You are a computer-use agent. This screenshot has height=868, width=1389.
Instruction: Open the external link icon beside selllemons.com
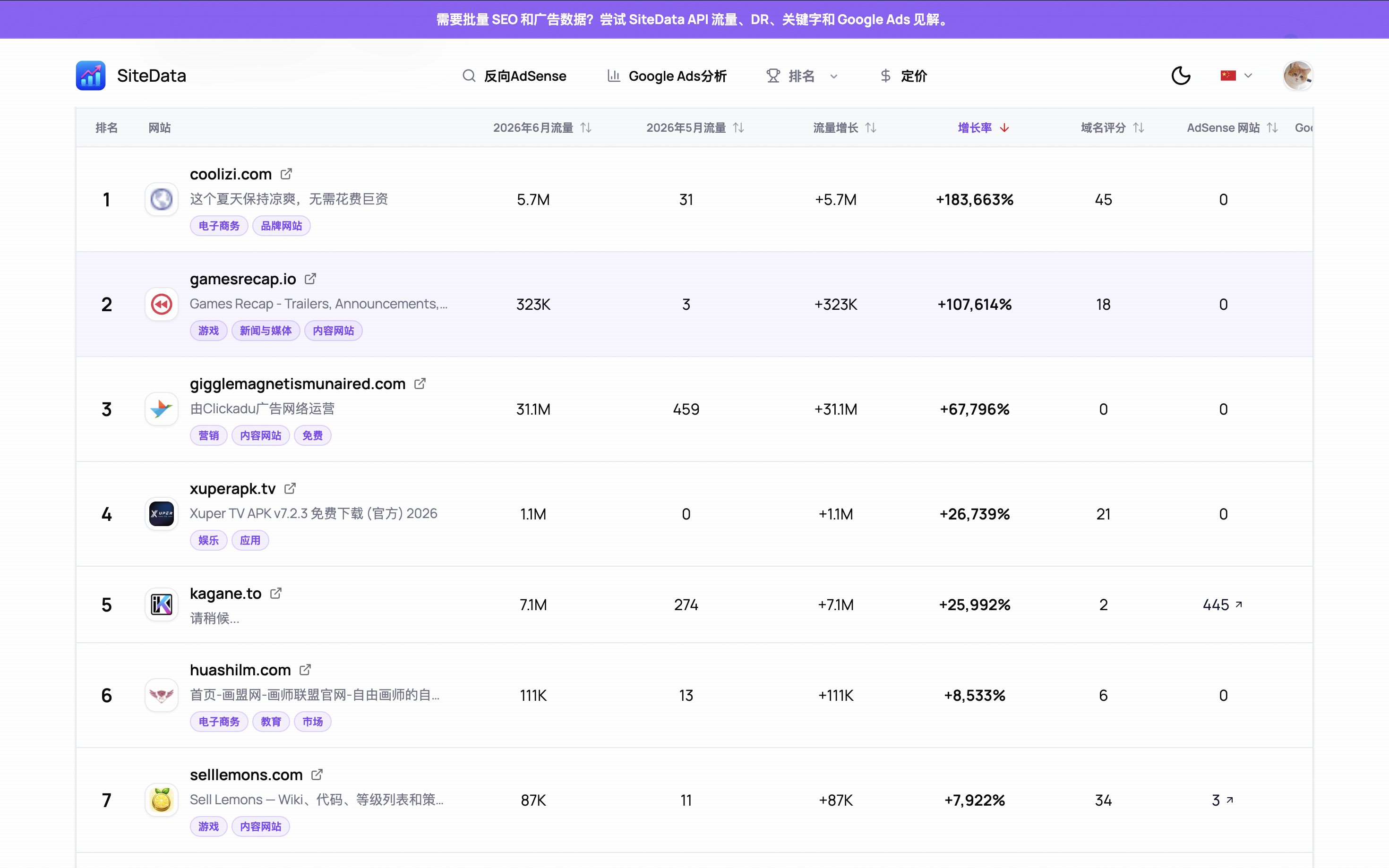(317, 774)
